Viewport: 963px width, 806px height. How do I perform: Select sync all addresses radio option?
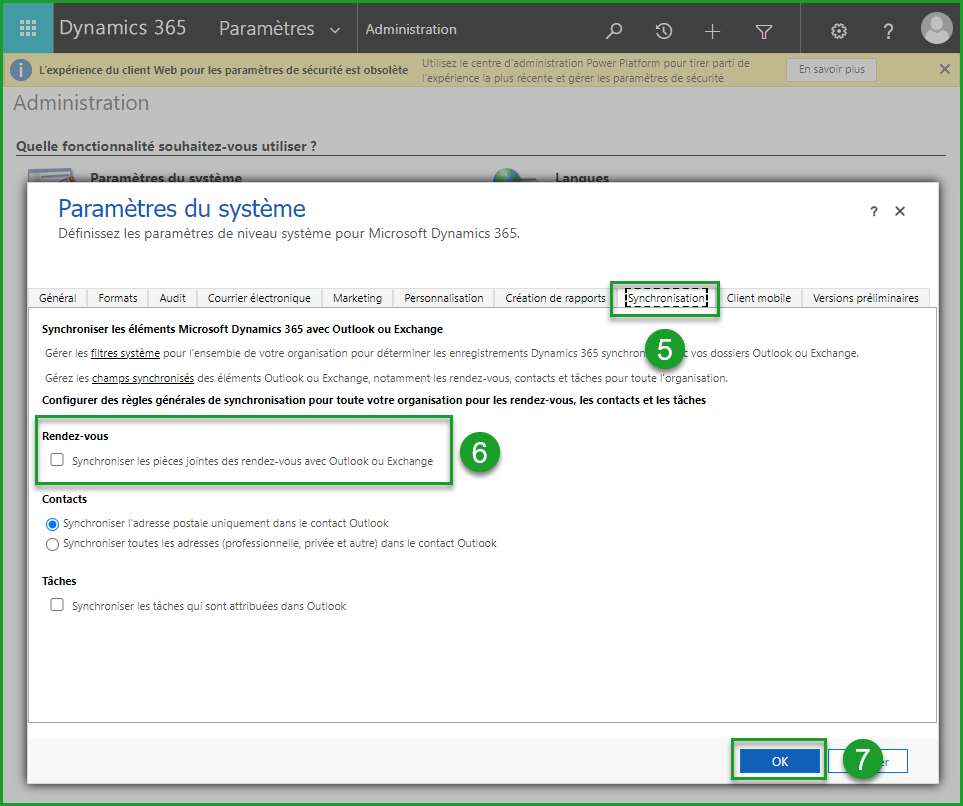(52, 544)
